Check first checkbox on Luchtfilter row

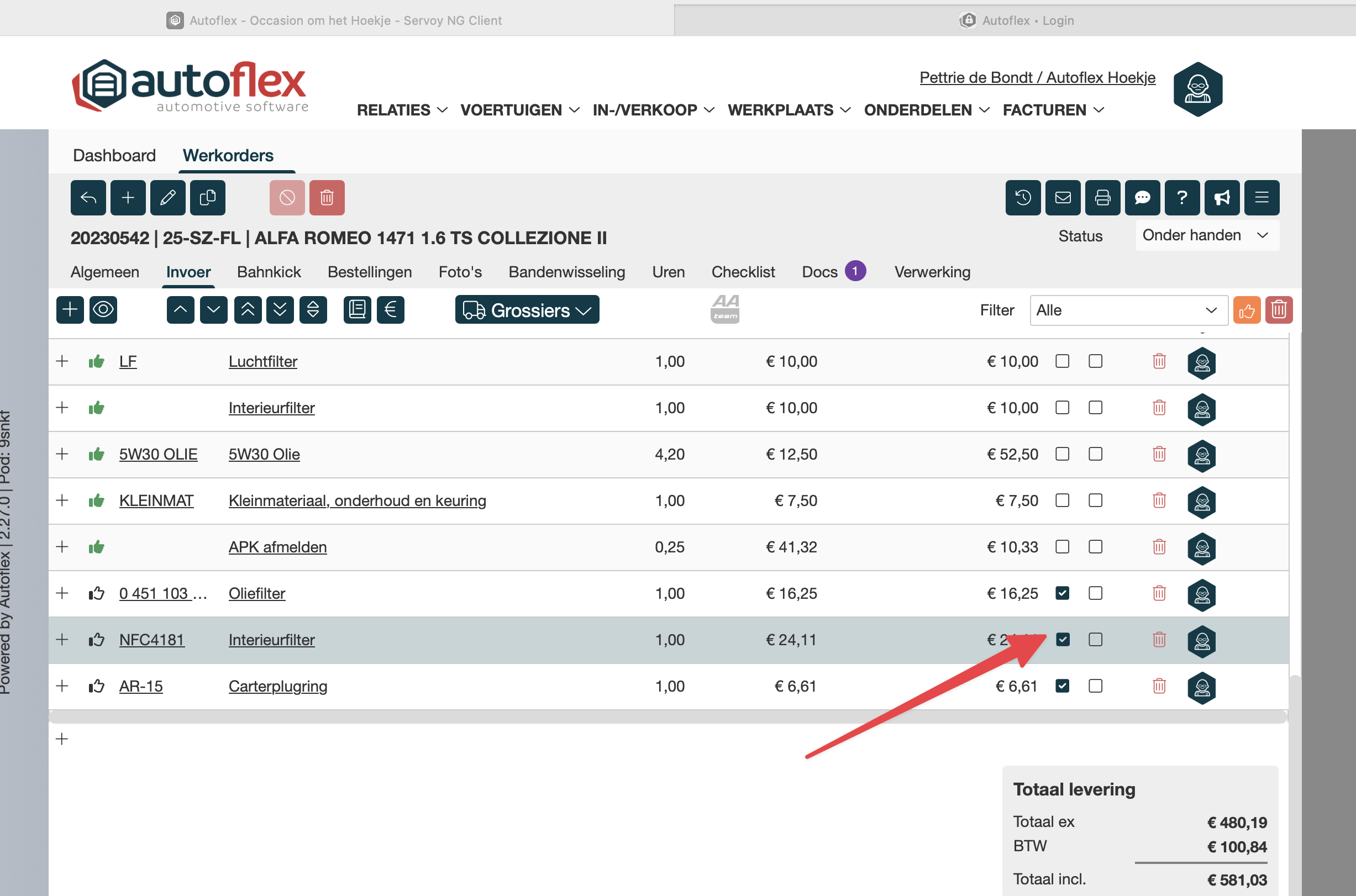tap(1062, 361)
